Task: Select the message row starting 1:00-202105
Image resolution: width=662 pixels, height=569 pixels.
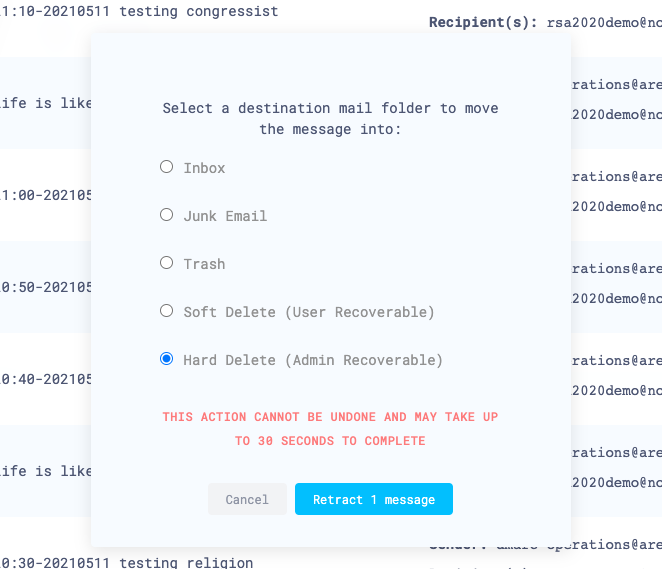Action: tap(46, 195)
